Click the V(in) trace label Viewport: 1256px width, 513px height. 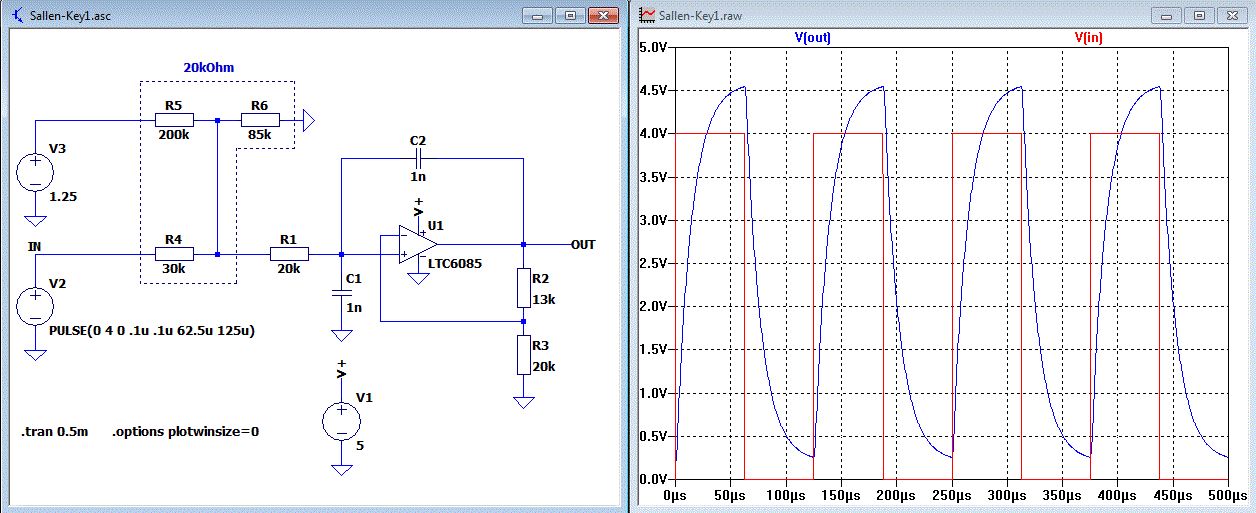point(1088,37)
